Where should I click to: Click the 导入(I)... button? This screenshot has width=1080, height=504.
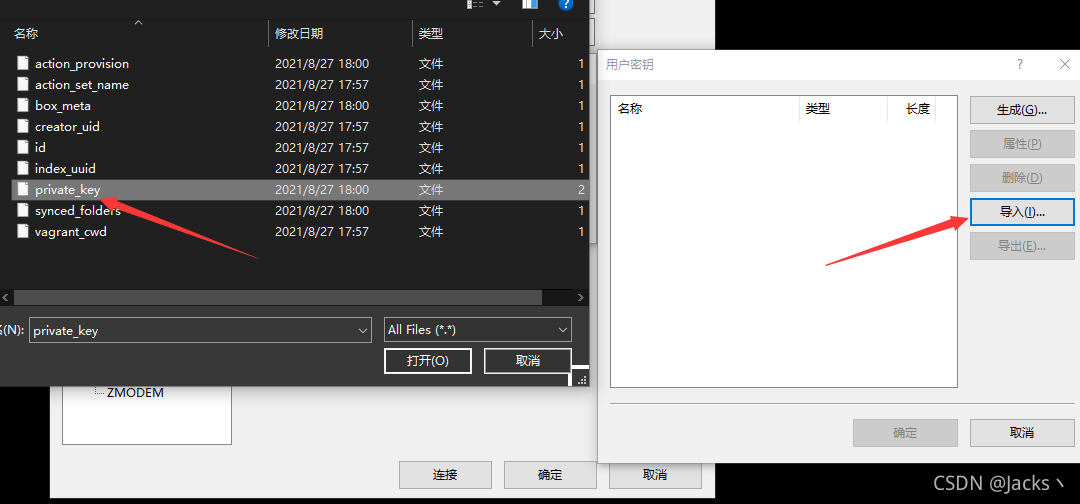pyautogui.click(x=1022, y=212)
